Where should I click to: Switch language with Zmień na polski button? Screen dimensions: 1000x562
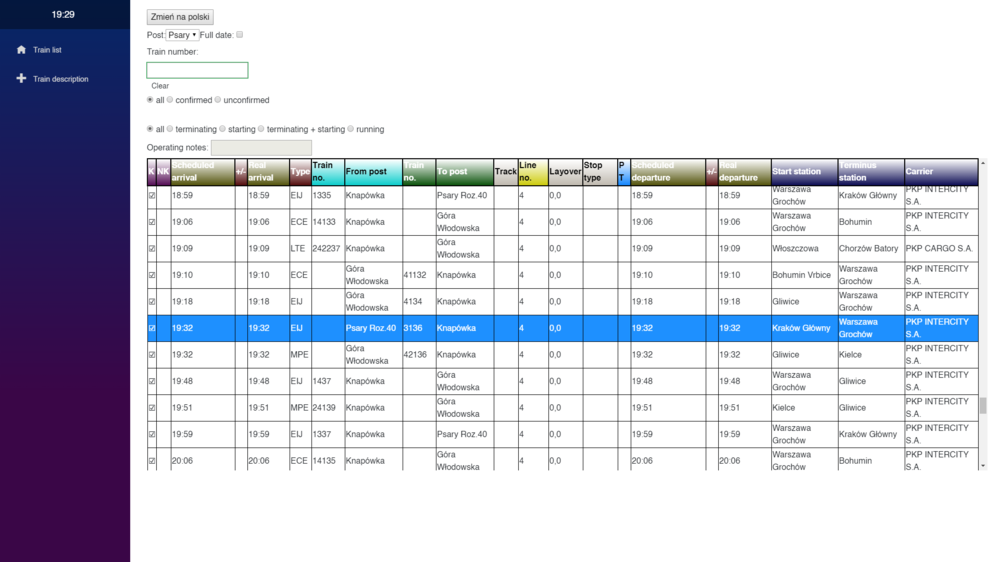[180, 17]
